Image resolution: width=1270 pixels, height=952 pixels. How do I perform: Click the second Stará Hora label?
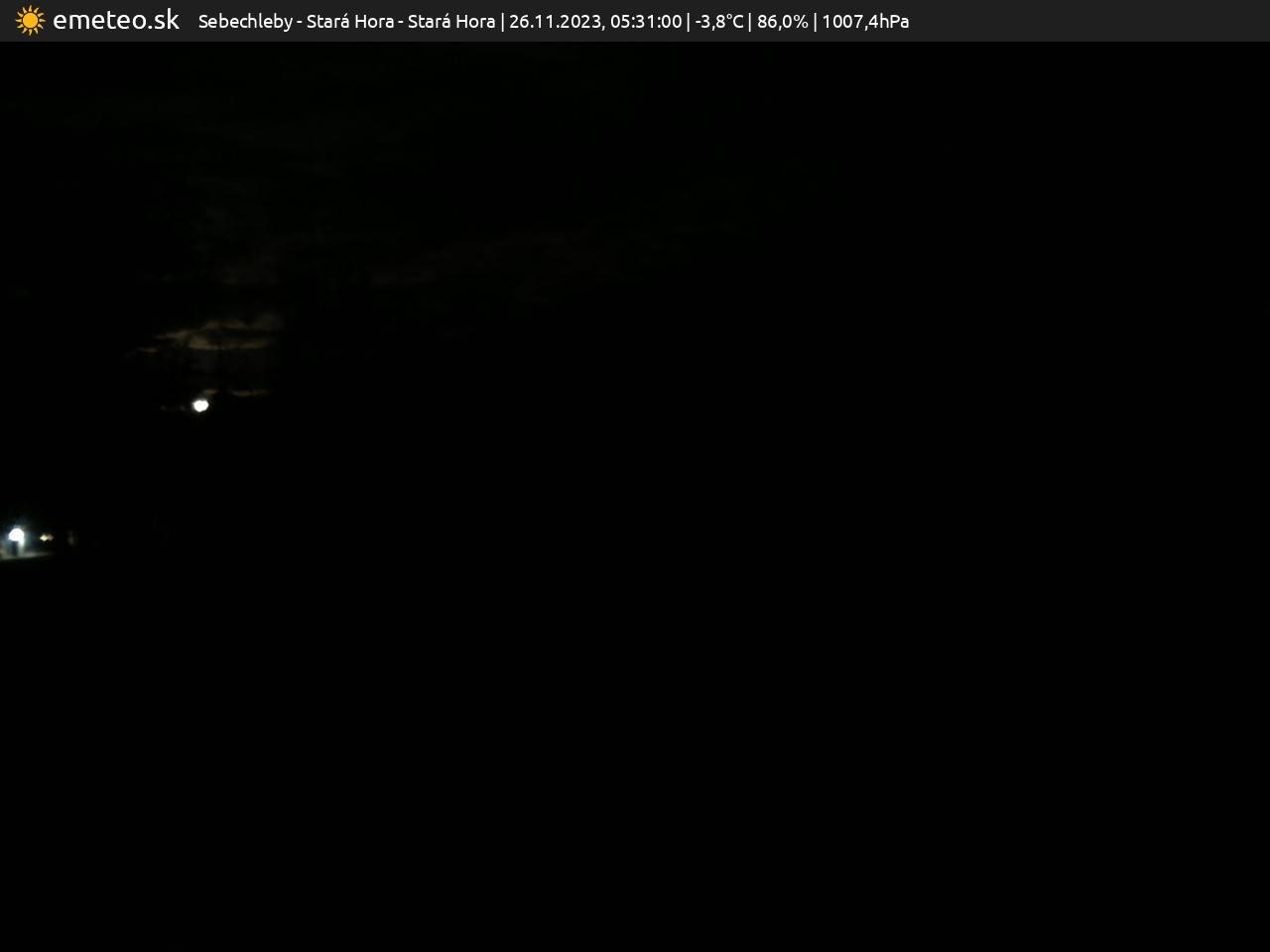(x=451, y=22)
